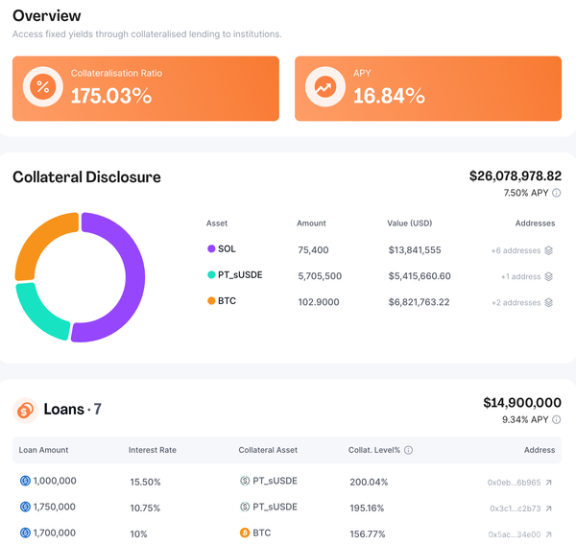Viewport: 583px width, 547px height.
Task: Click the APY trending chart icon
Action: [325, 87]
